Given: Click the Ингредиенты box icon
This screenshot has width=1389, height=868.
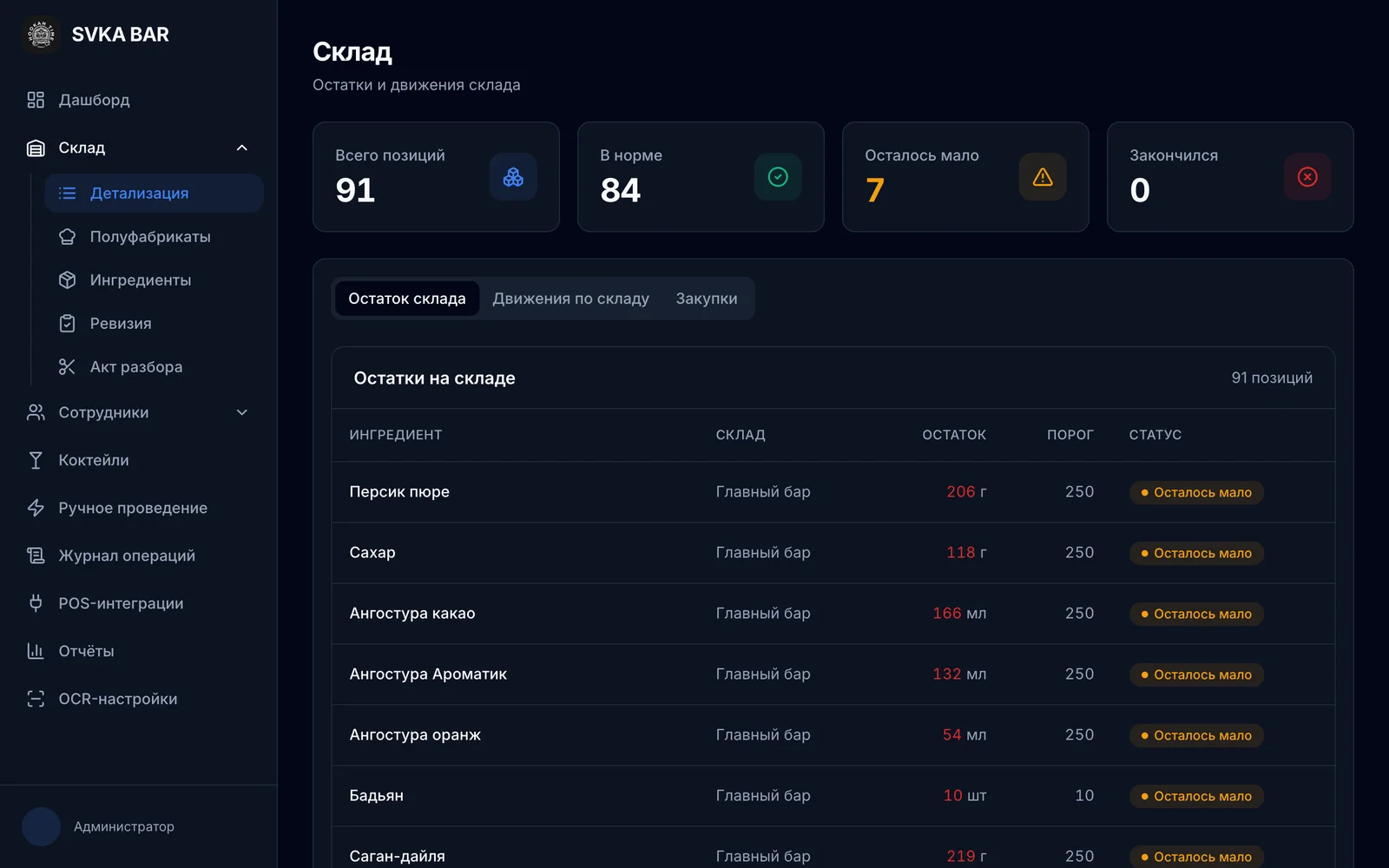Looking at the screenshot, I should pyautogui.click(x=67, y=280).
